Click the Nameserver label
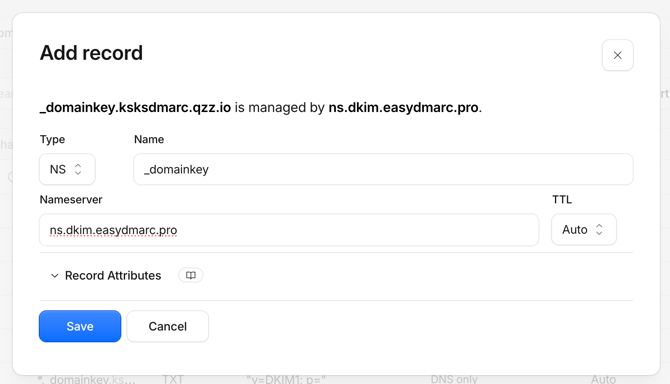This screenshot has width=670, height=384. pyautogui.click(x=71, y=199)
